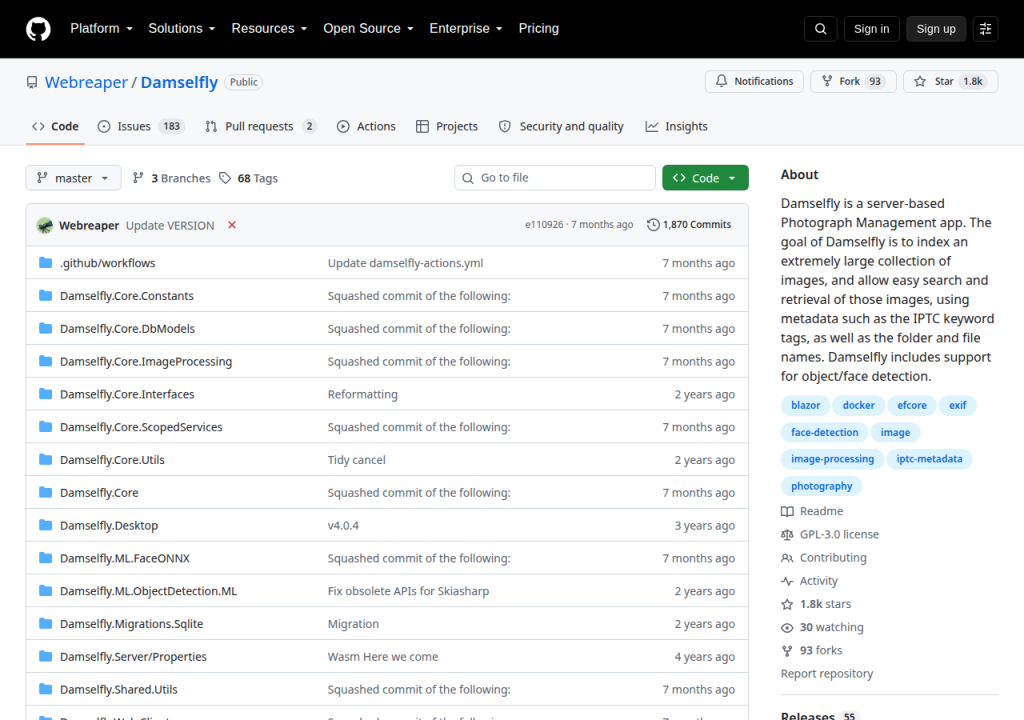Open the 'Update VERSION' commit message

pyautogui.click(x=170, y=225)
